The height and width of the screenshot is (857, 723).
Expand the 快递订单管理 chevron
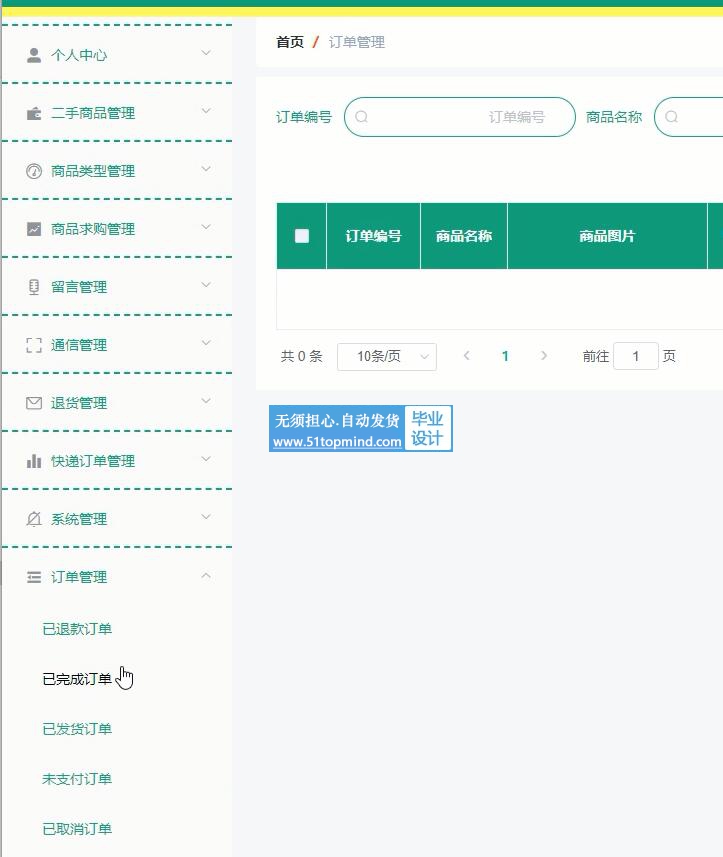pyautogui.click(x=206, y=459)
